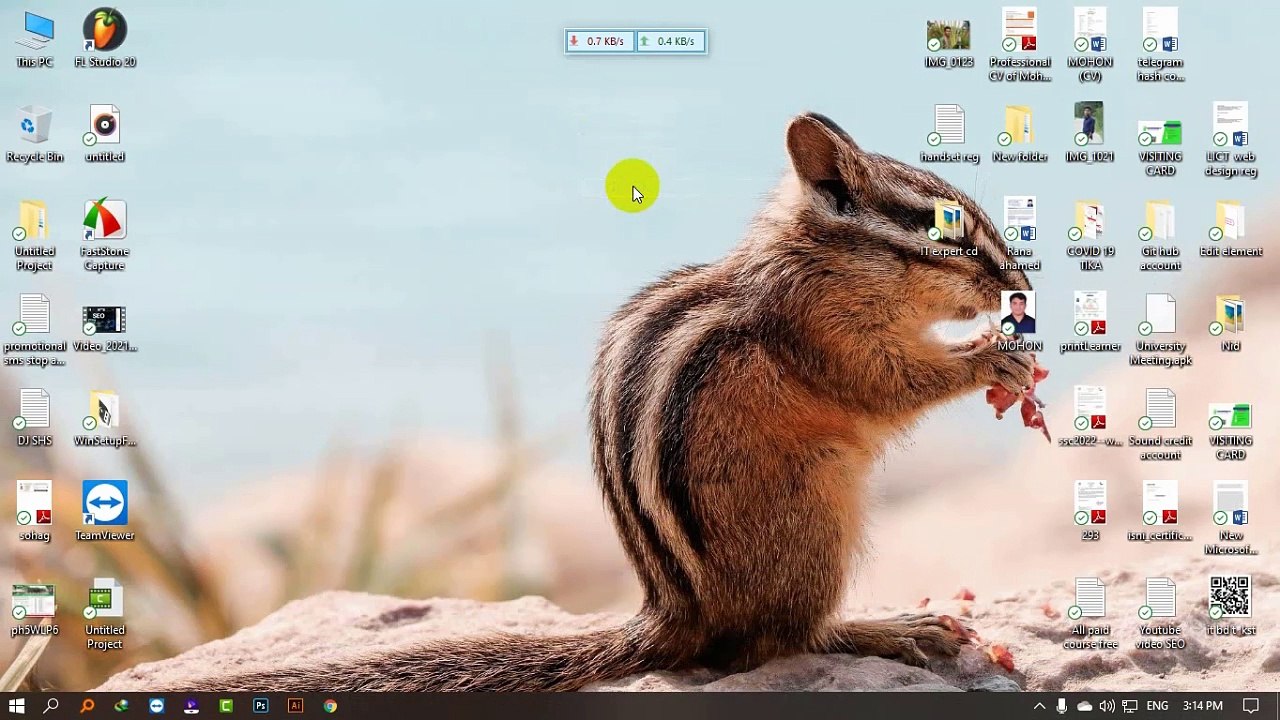
Task: Open the Windows Start menu
Action: (x=17, y=706)
